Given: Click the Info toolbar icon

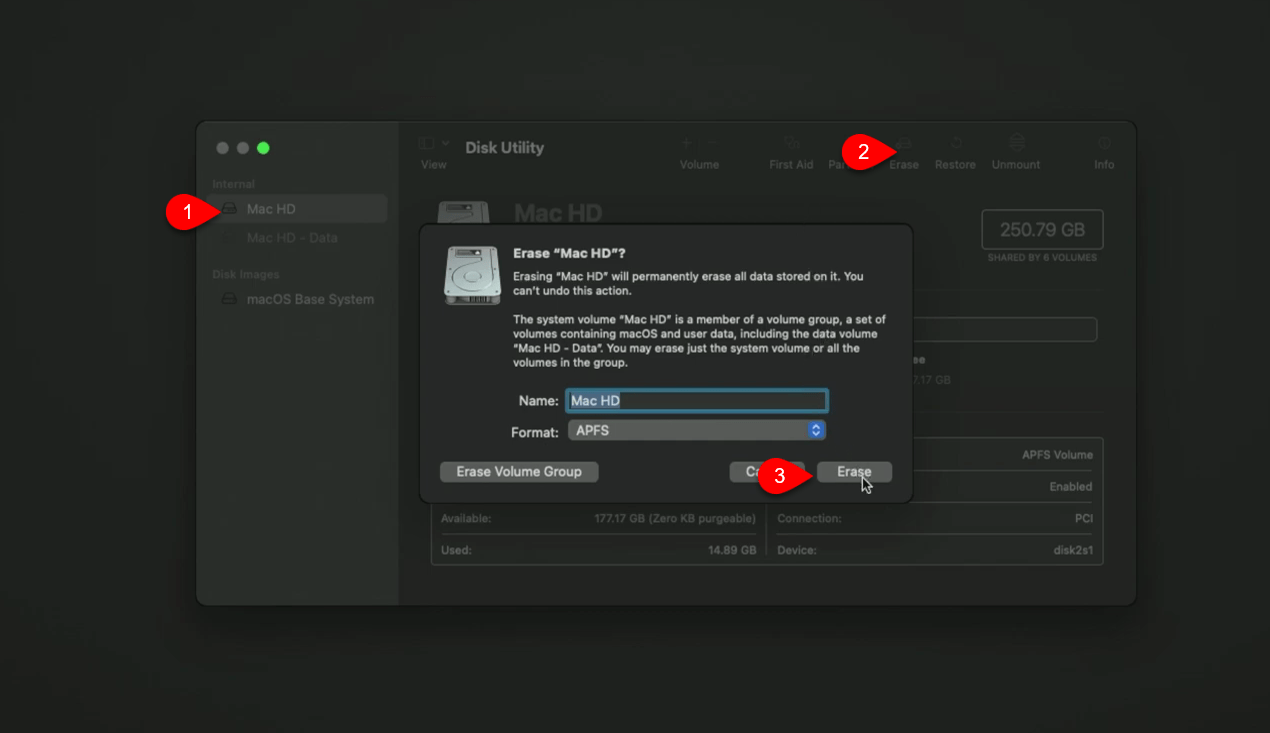Looking at the screenshot, I should [1104, 143].
